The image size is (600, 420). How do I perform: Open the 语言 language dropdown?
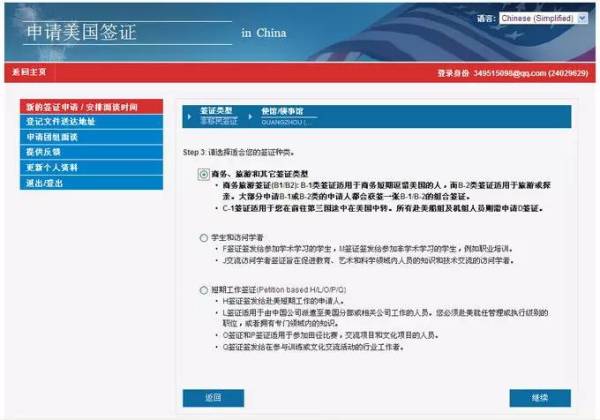pyautogui.click(x=552, y=18)
